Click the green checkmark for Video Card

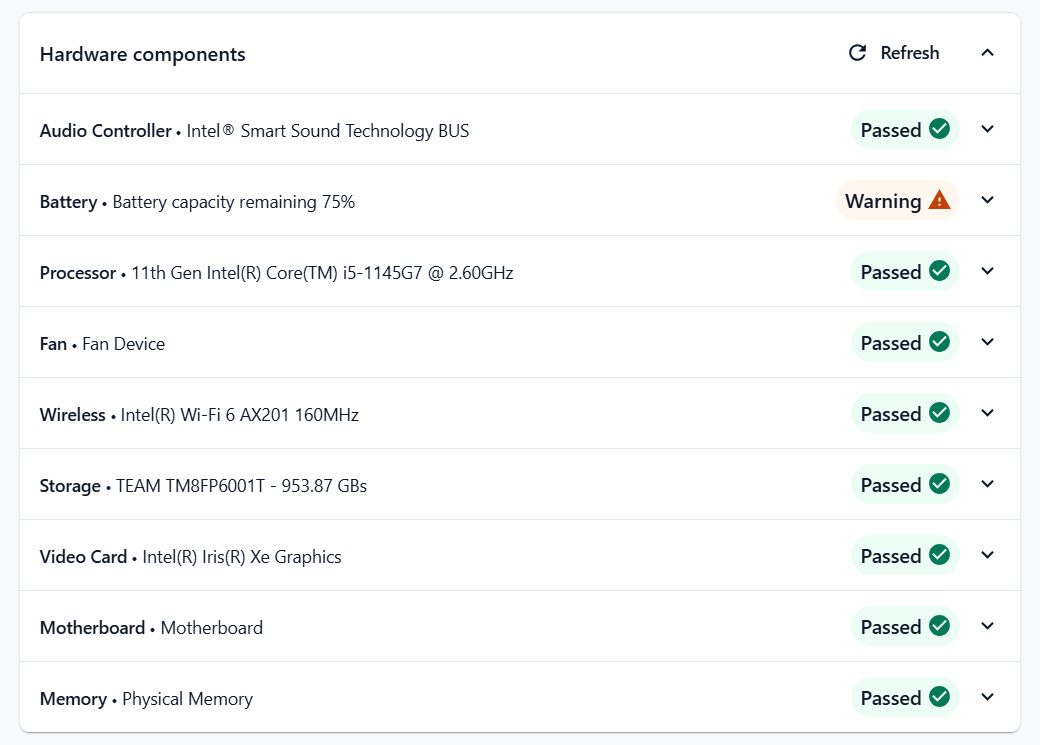click(x=939, y=555)
